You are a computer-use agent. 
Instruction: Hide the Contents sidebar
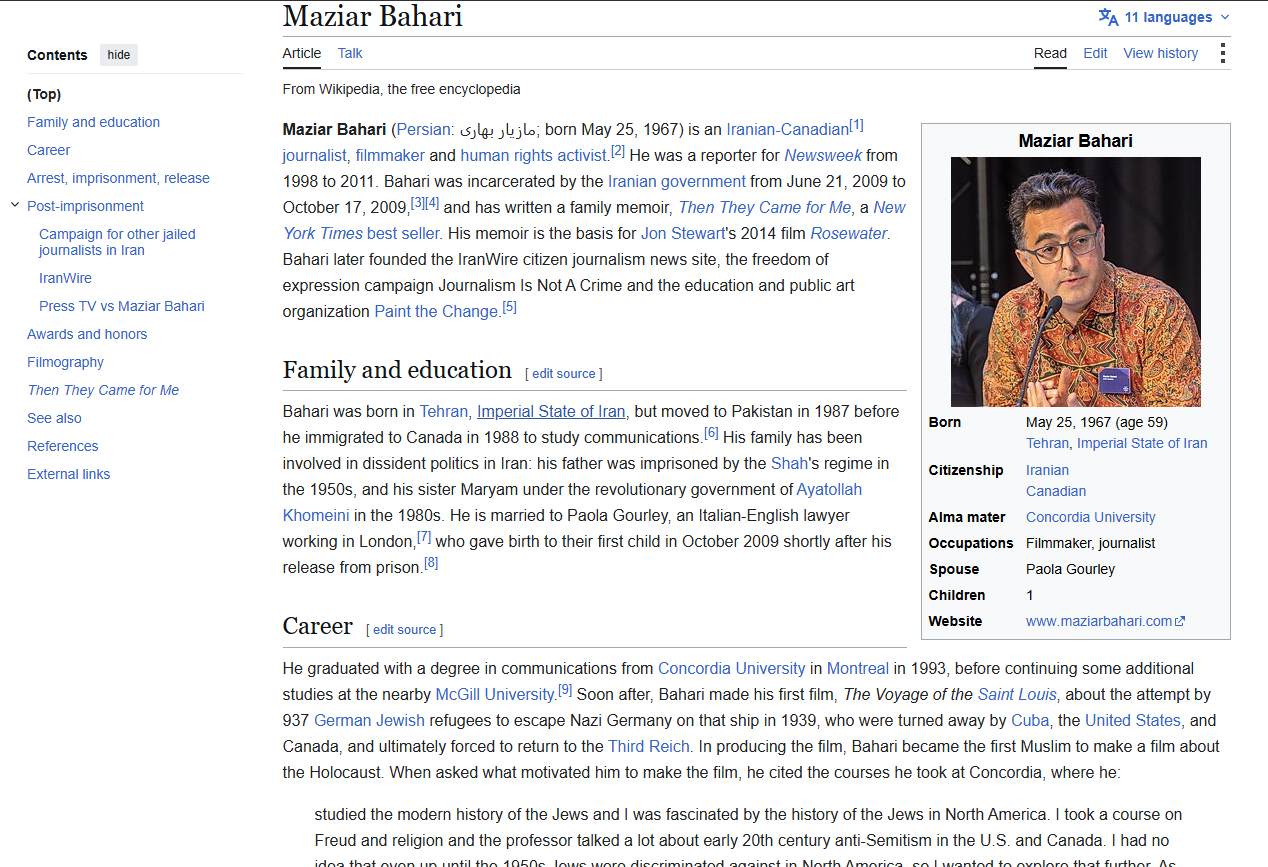[x=119, y=55]
